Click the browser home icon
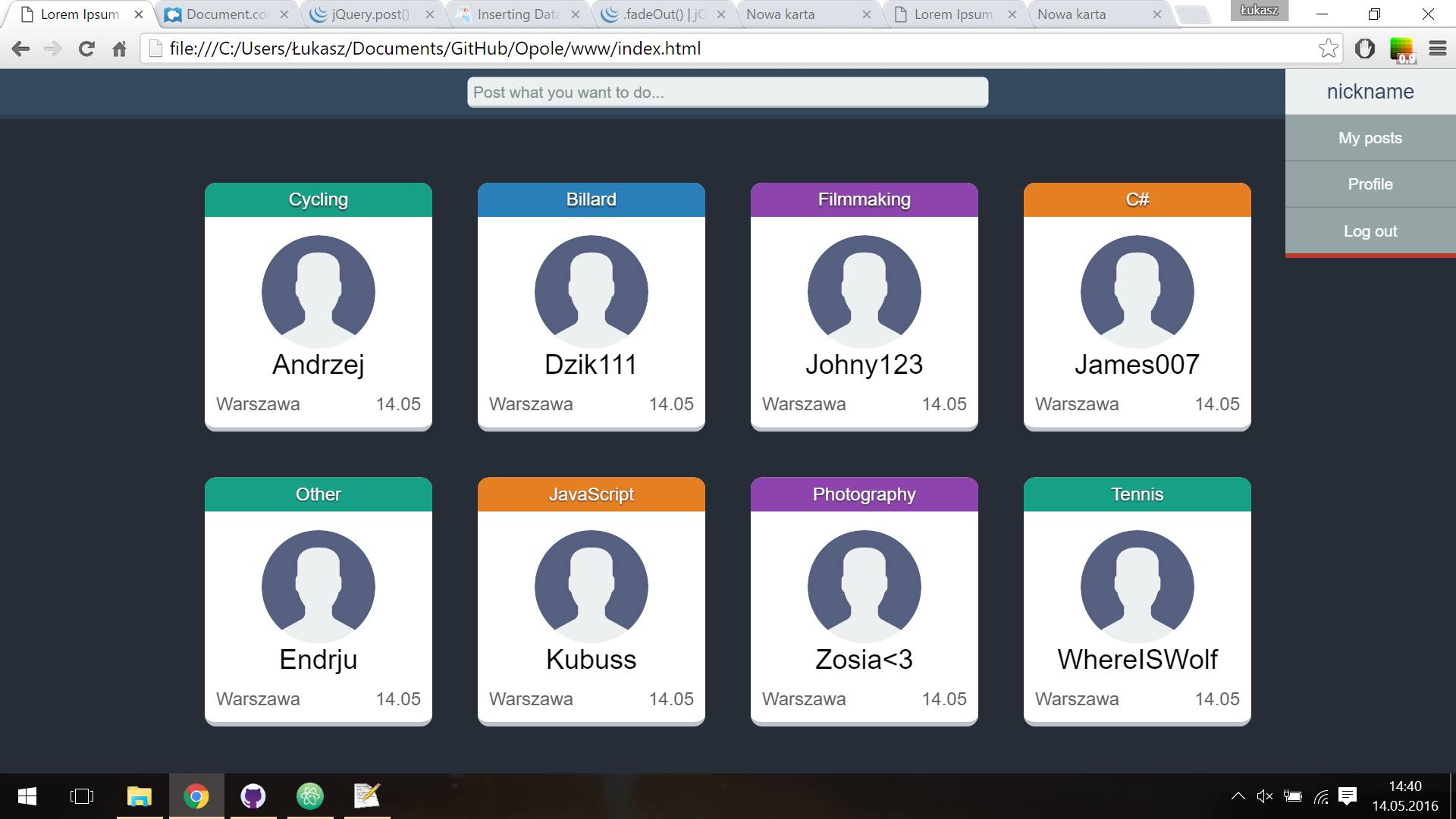The height and width of the screenshot is (819, 1456). coord(119,49)
